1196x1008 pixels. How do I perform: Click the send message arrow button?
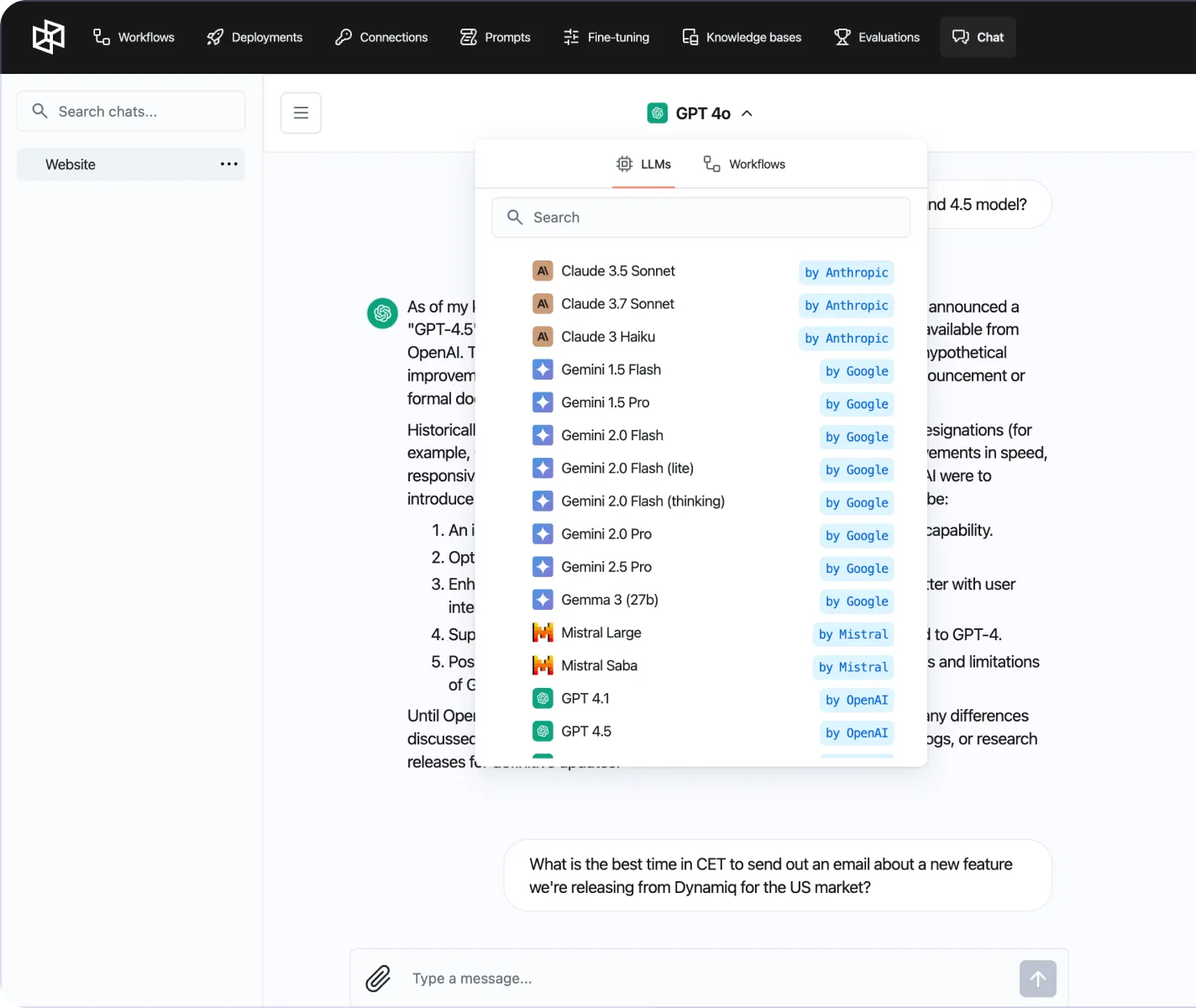[x=1038, y=979]
